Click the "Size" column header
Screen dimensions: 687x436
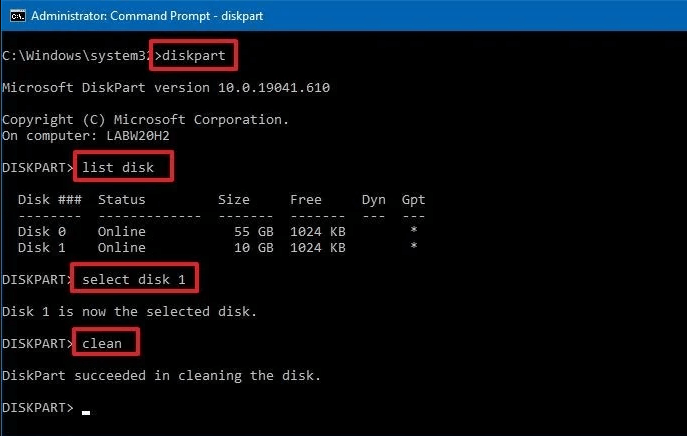(234, 199)
